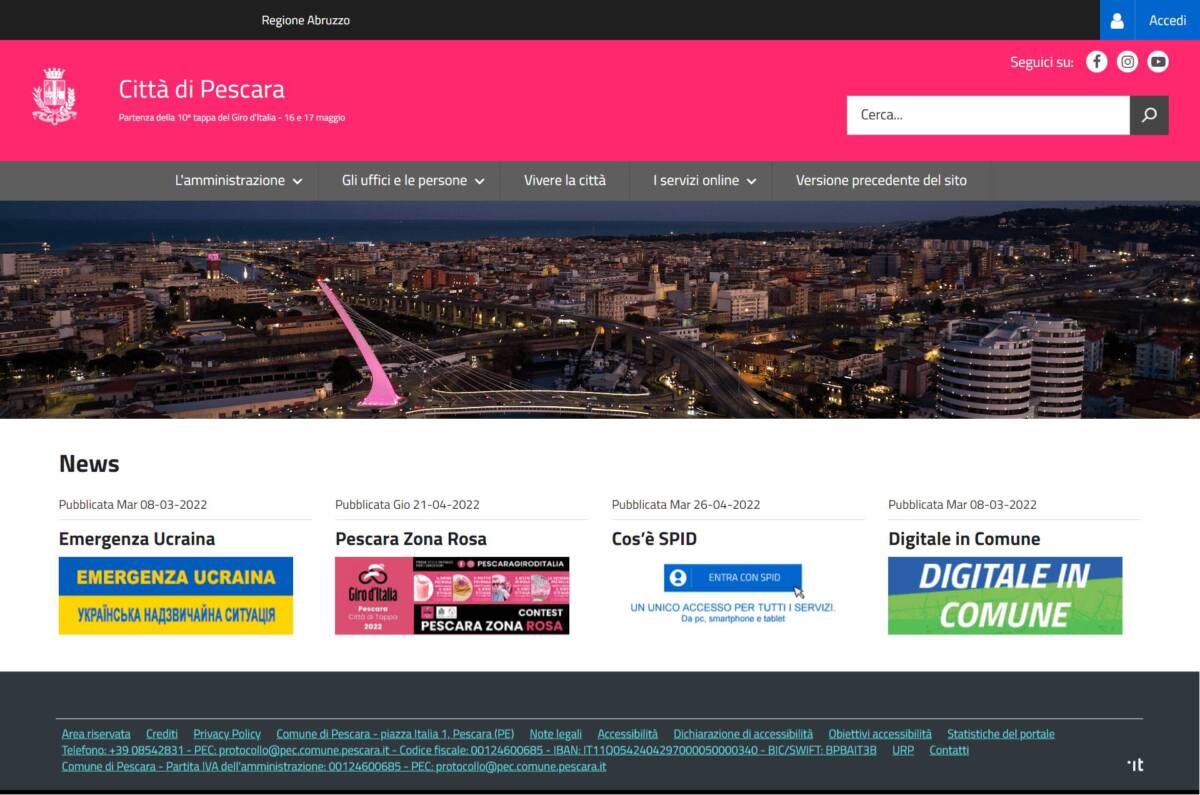Open Privacy Policy footer link
The width and height of the screenshot is (1200, 795).
[x=227, y=734]
